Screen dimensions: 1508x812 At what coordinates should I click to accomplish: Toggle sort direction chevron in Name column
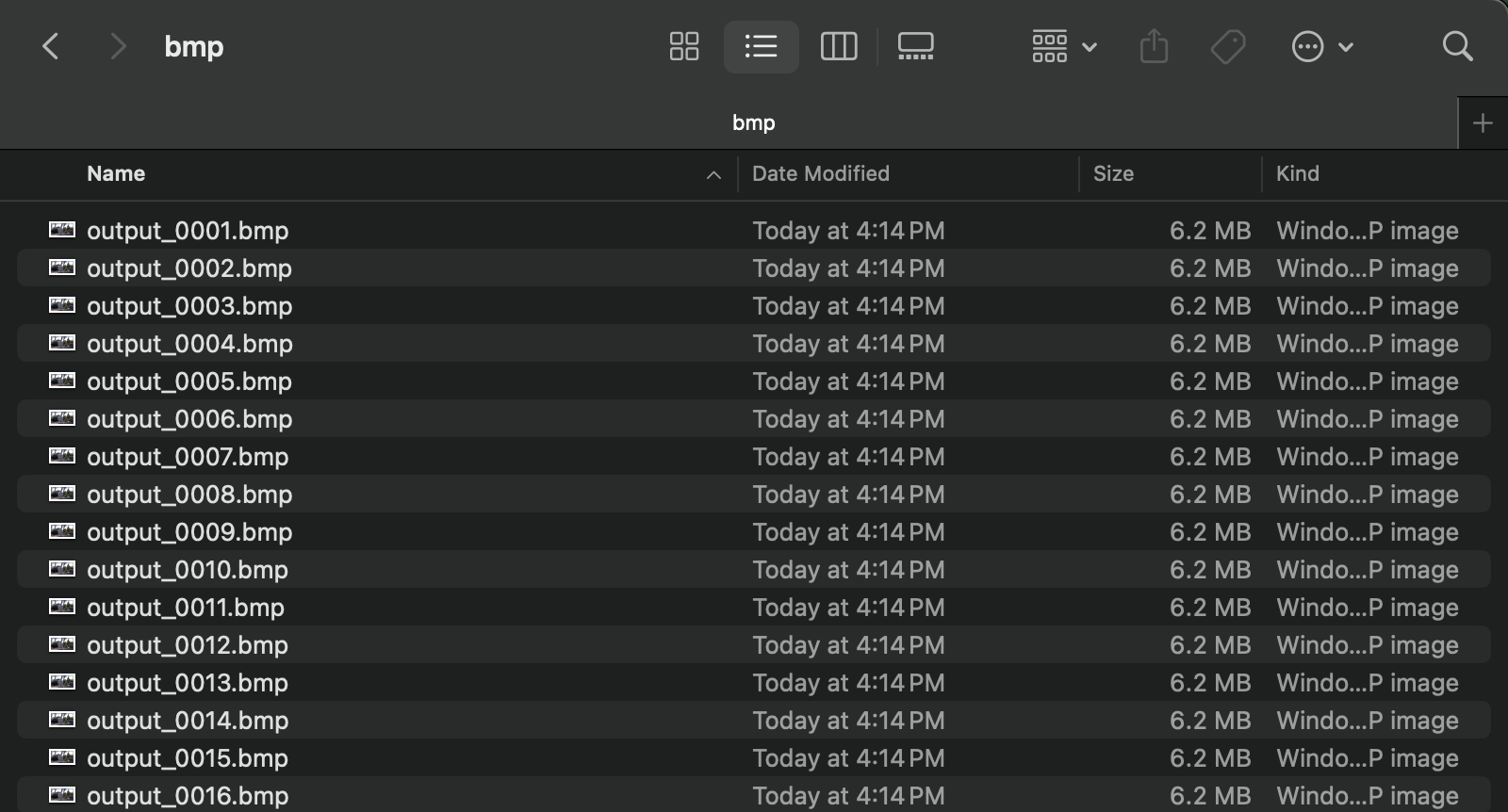(x=713, y=175)
